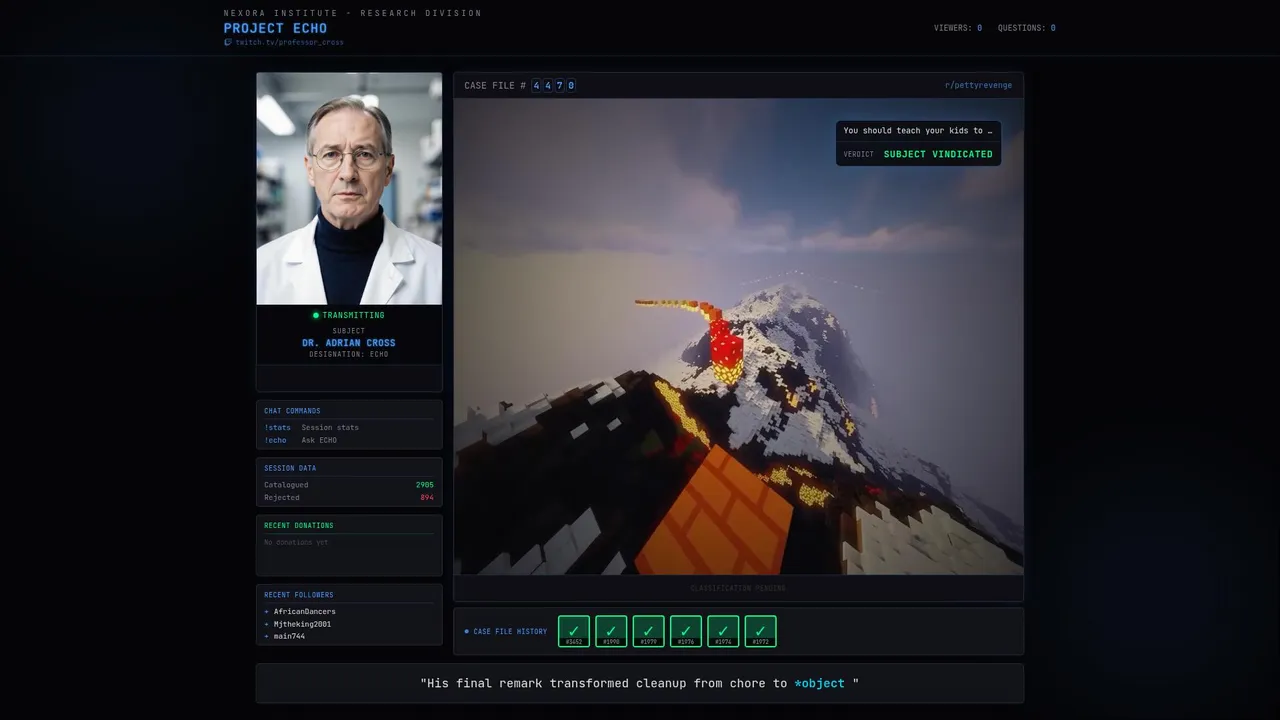Click the Minecraft mountain video feed
The image size is (1280, 720).
[738, 336]
